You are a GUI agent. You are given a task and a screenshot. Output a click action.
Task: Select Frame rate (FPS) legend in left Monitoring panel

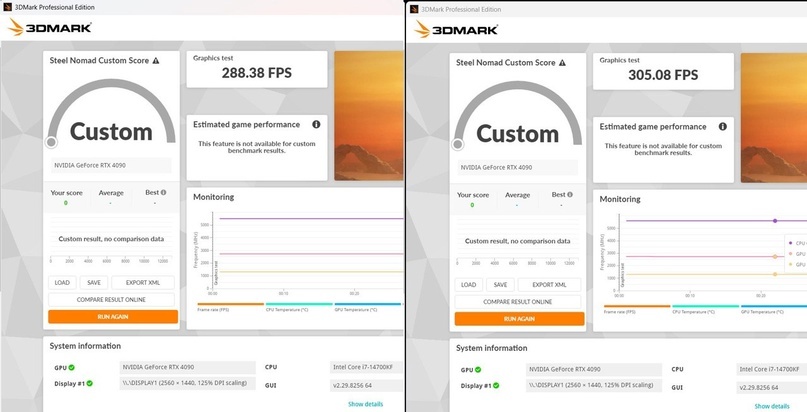click(230, 307)
